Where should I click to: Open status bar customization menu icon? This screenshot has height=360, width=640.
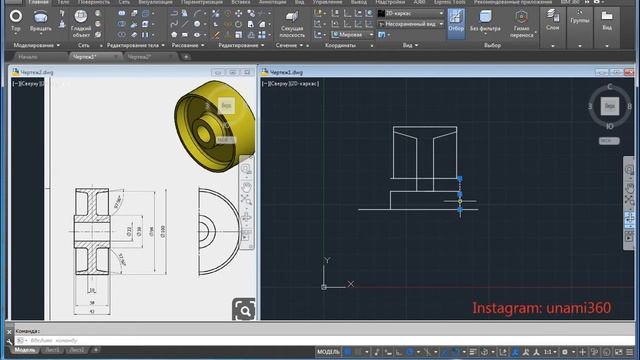630,352
